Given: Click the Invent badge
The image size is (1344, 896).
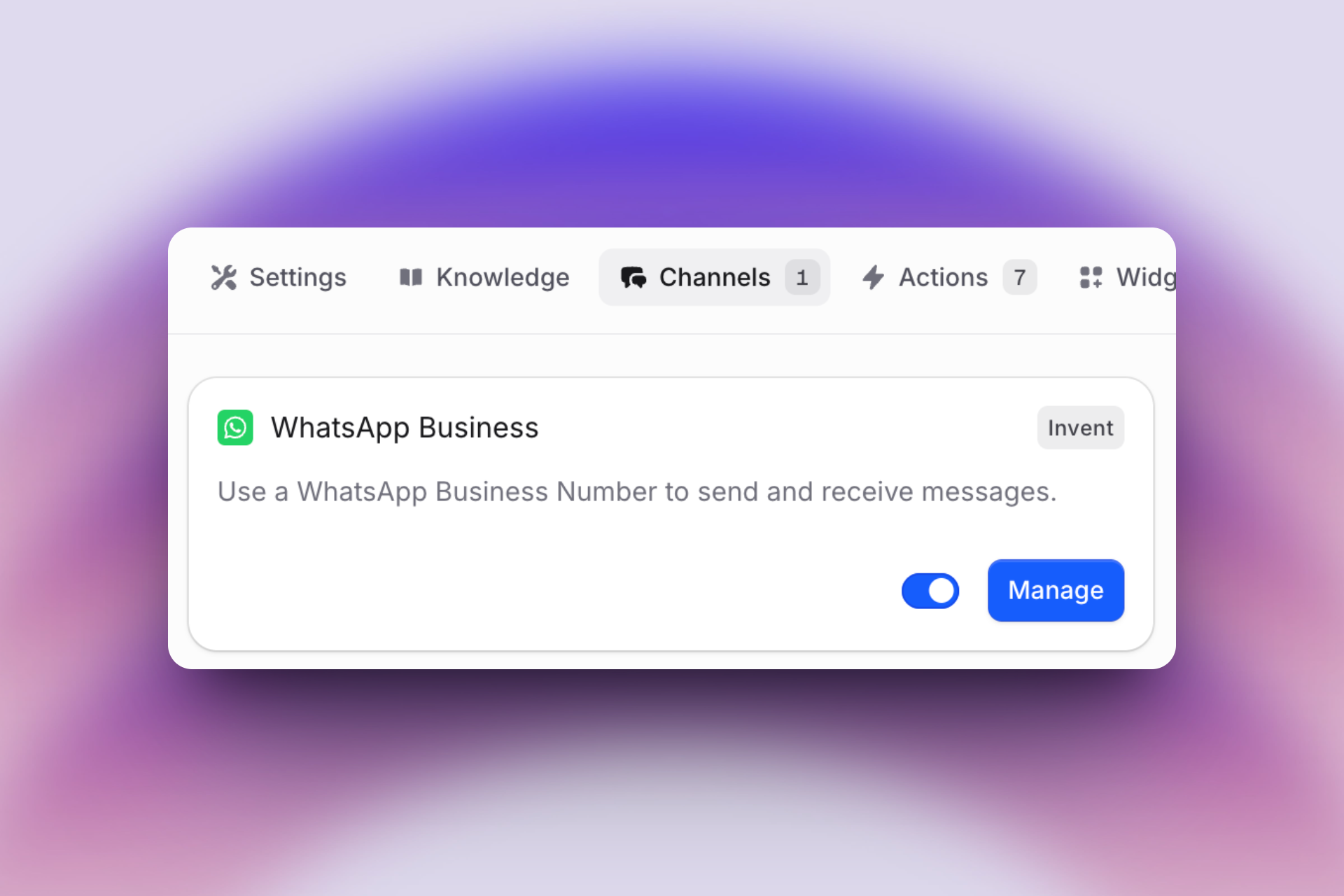Looking at the screenshot, I should point(1080,428).
